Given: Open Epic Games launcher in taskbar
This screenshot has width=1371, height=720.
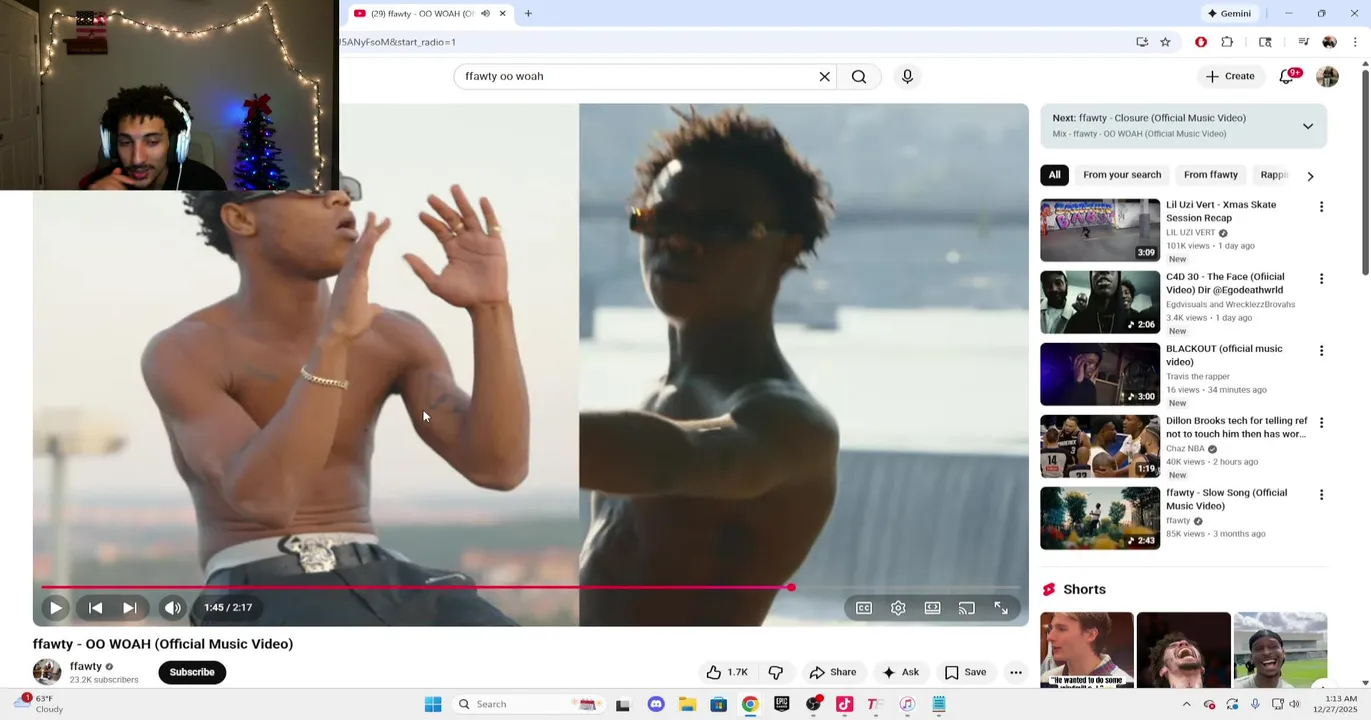Looking at the screenshot, I should point(782,704).
